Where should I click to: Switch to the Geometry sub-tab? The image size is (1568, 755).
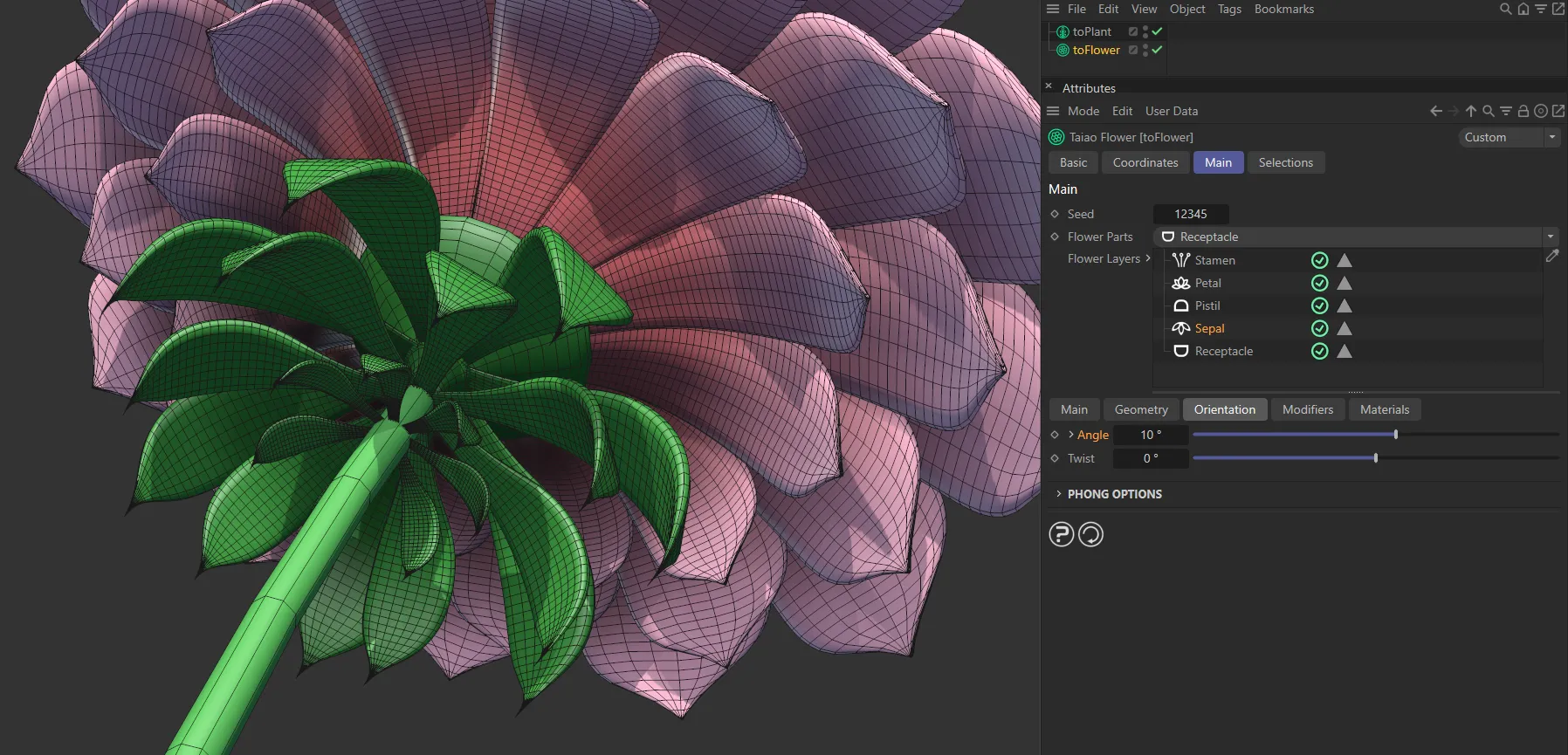1141,409
